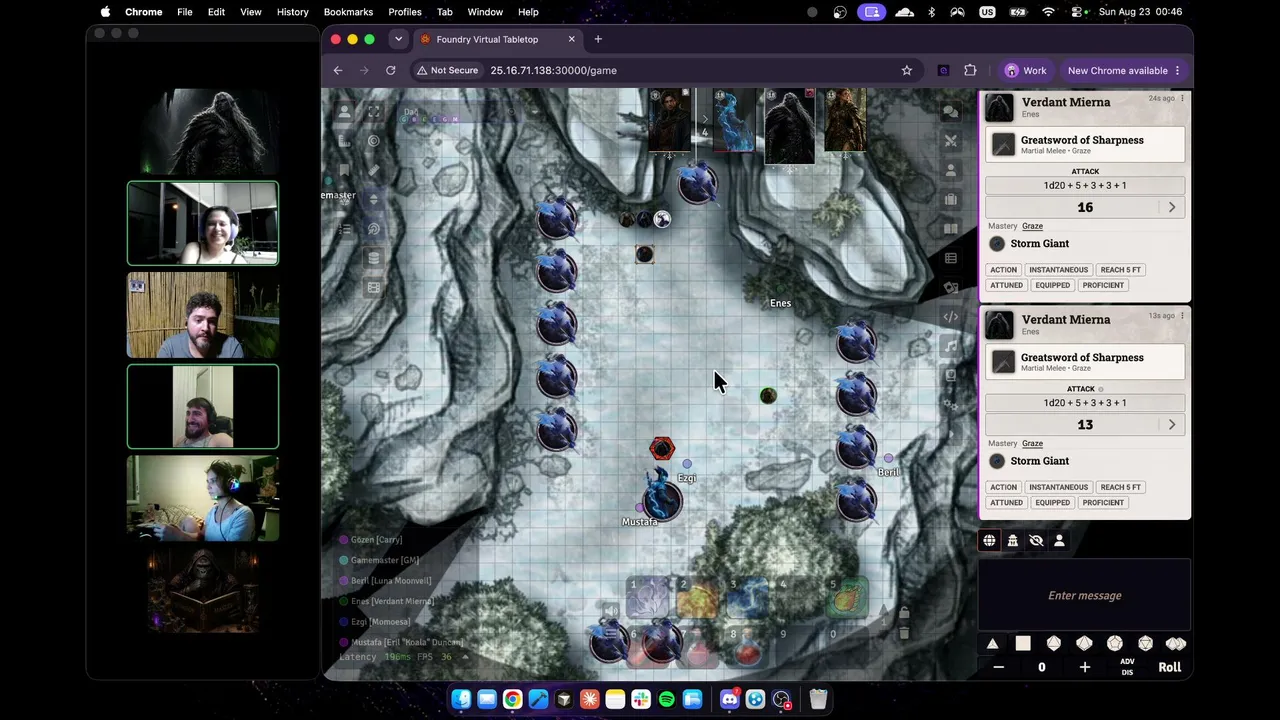Open the Bookmarks menu
Screen dimensions: 1280x720
[348, 12]
